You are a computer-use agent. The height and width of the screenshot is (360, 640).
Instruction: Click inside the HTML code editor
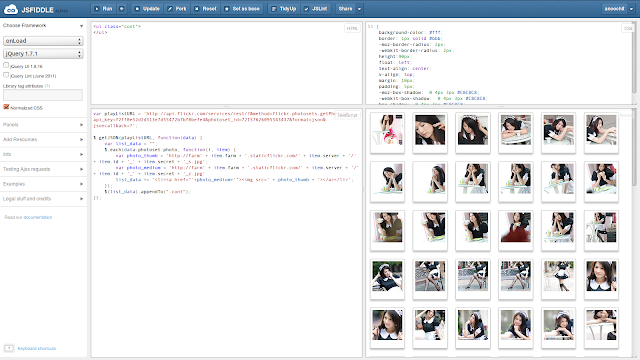(227, 63)
